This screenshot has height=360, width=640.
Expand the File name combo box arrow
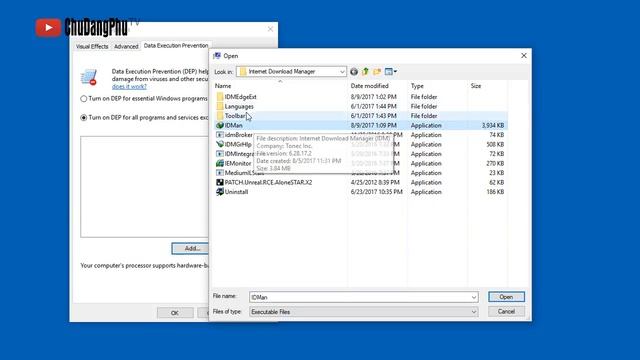473,297
